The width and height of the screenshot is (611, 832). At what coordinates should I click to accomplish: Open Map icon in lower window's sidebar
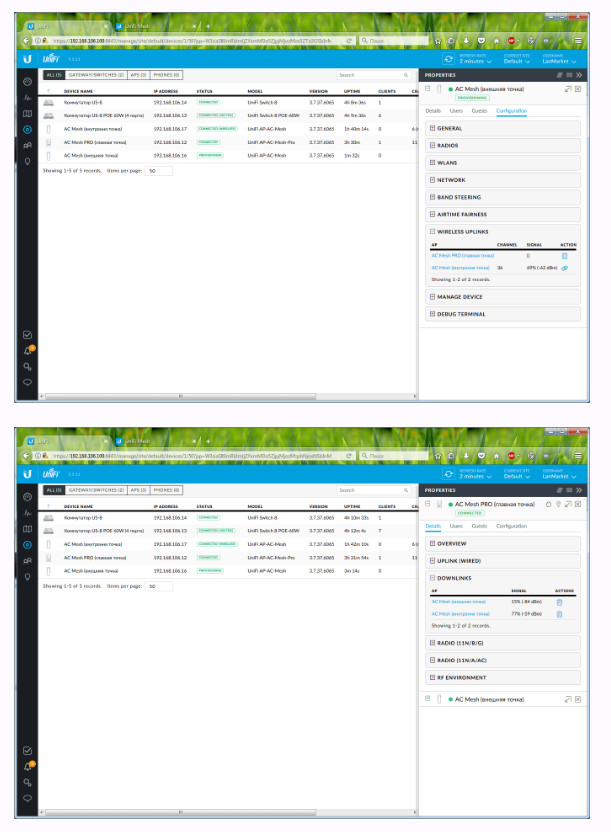(28, 529)
